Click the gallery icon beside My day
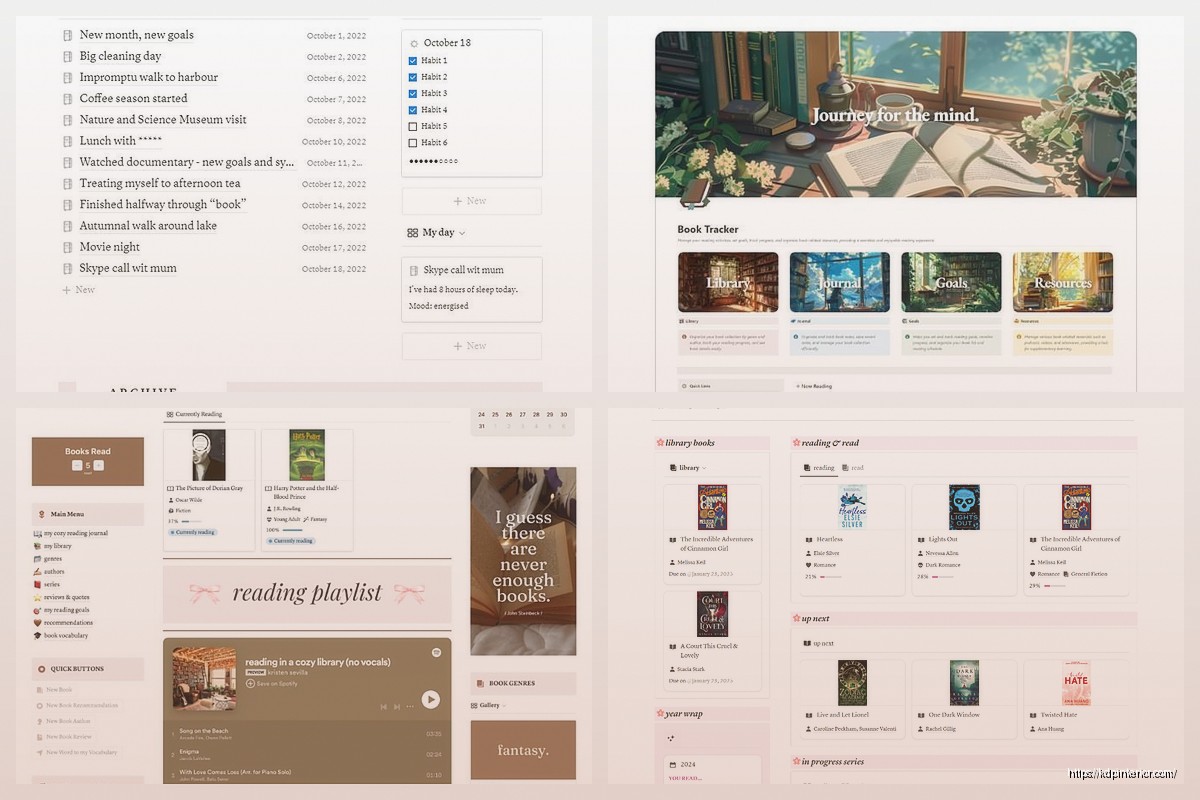 412,233
